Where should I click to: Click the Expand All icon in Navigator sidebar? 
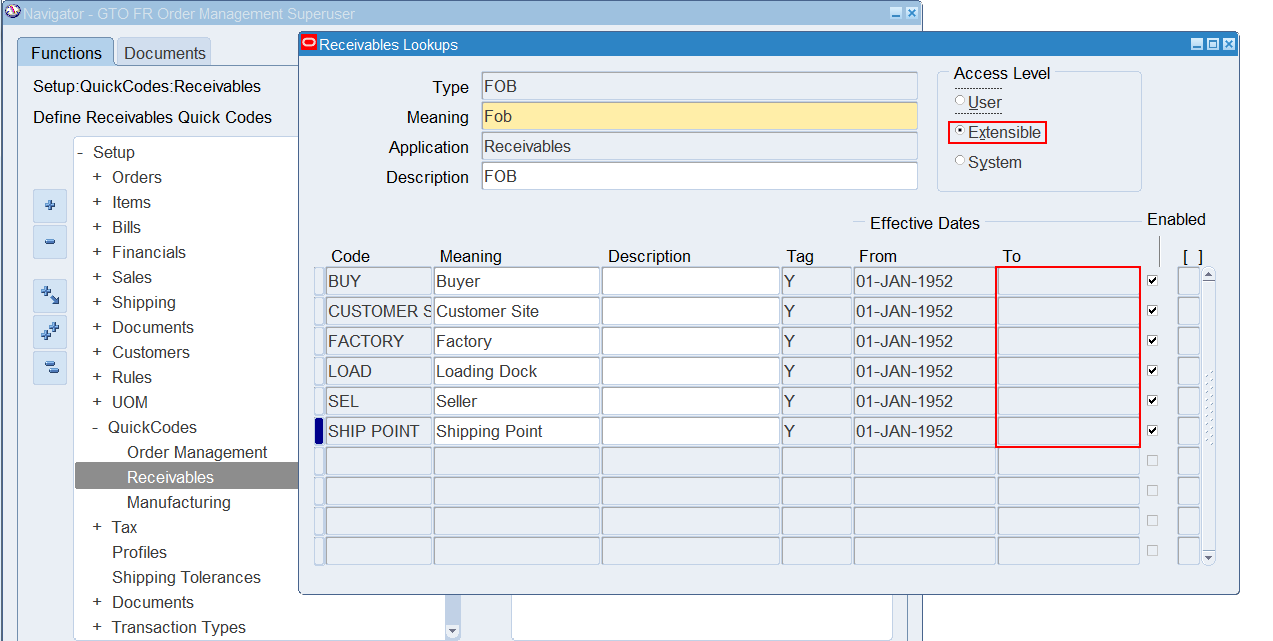tap(50, 331)
